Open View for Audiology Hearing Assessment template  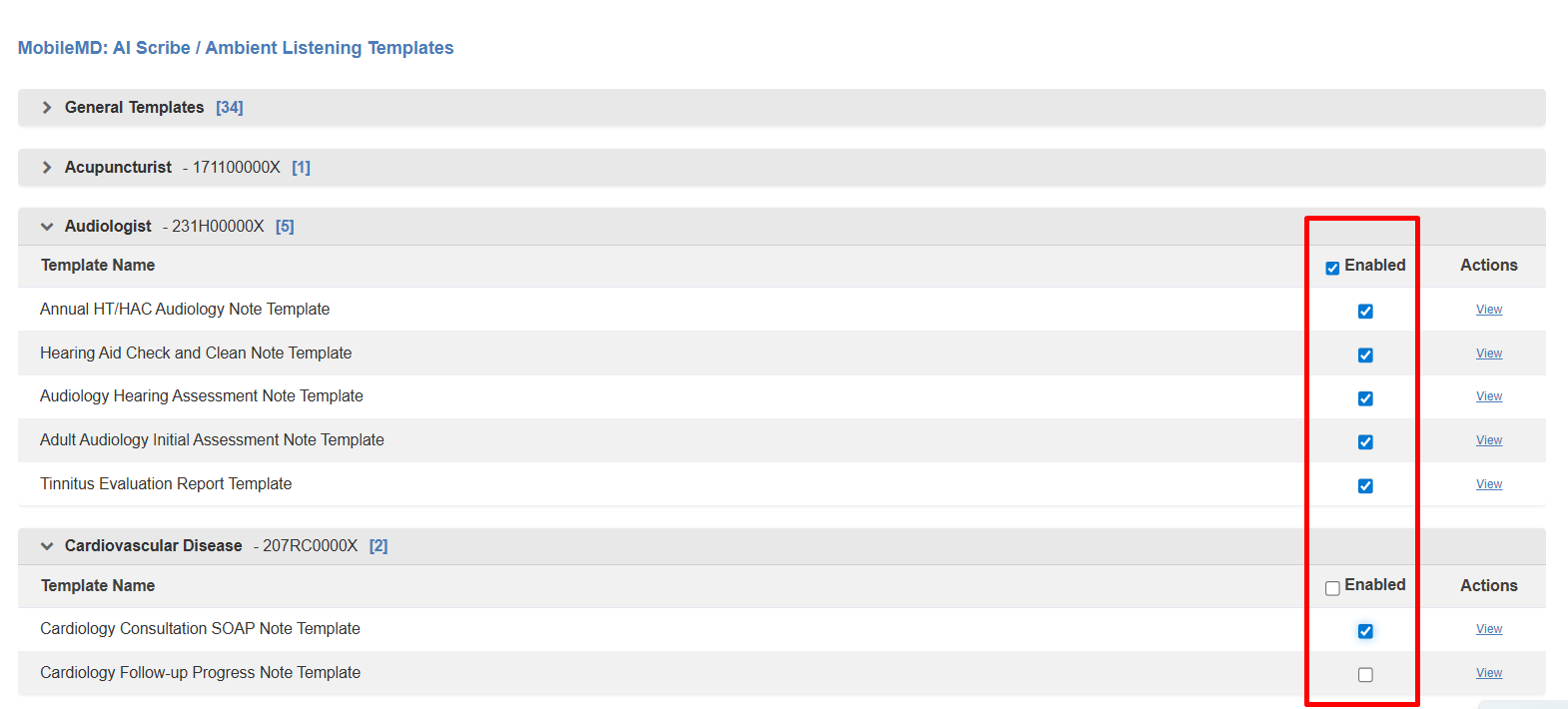tap(1489, 396)
